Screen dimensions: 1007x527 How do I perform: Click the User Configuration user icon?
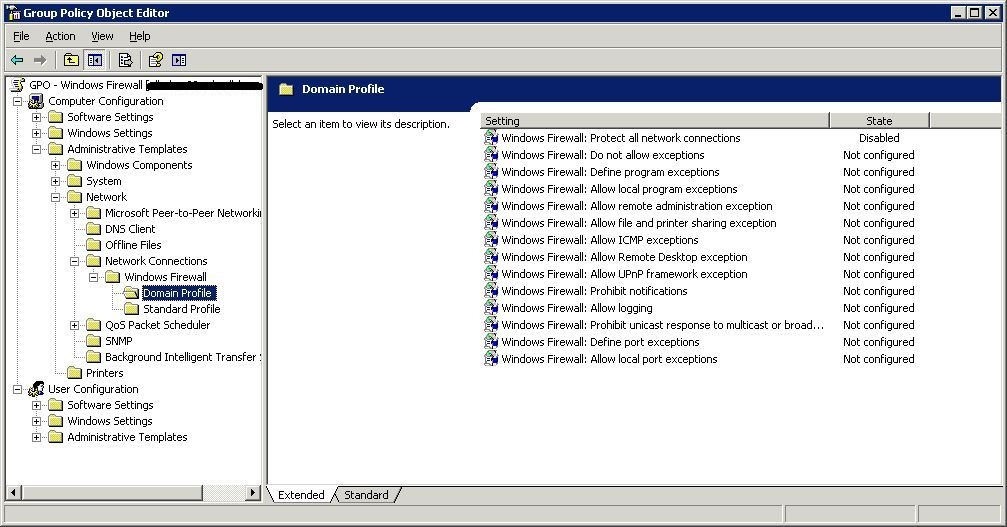tap(37, 389)
